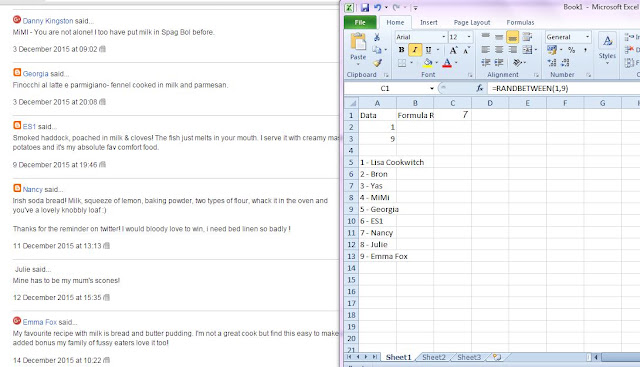
Task: Increase font size with the Grow Font icon
Action: pyautogui.click(x=453, y=50)
